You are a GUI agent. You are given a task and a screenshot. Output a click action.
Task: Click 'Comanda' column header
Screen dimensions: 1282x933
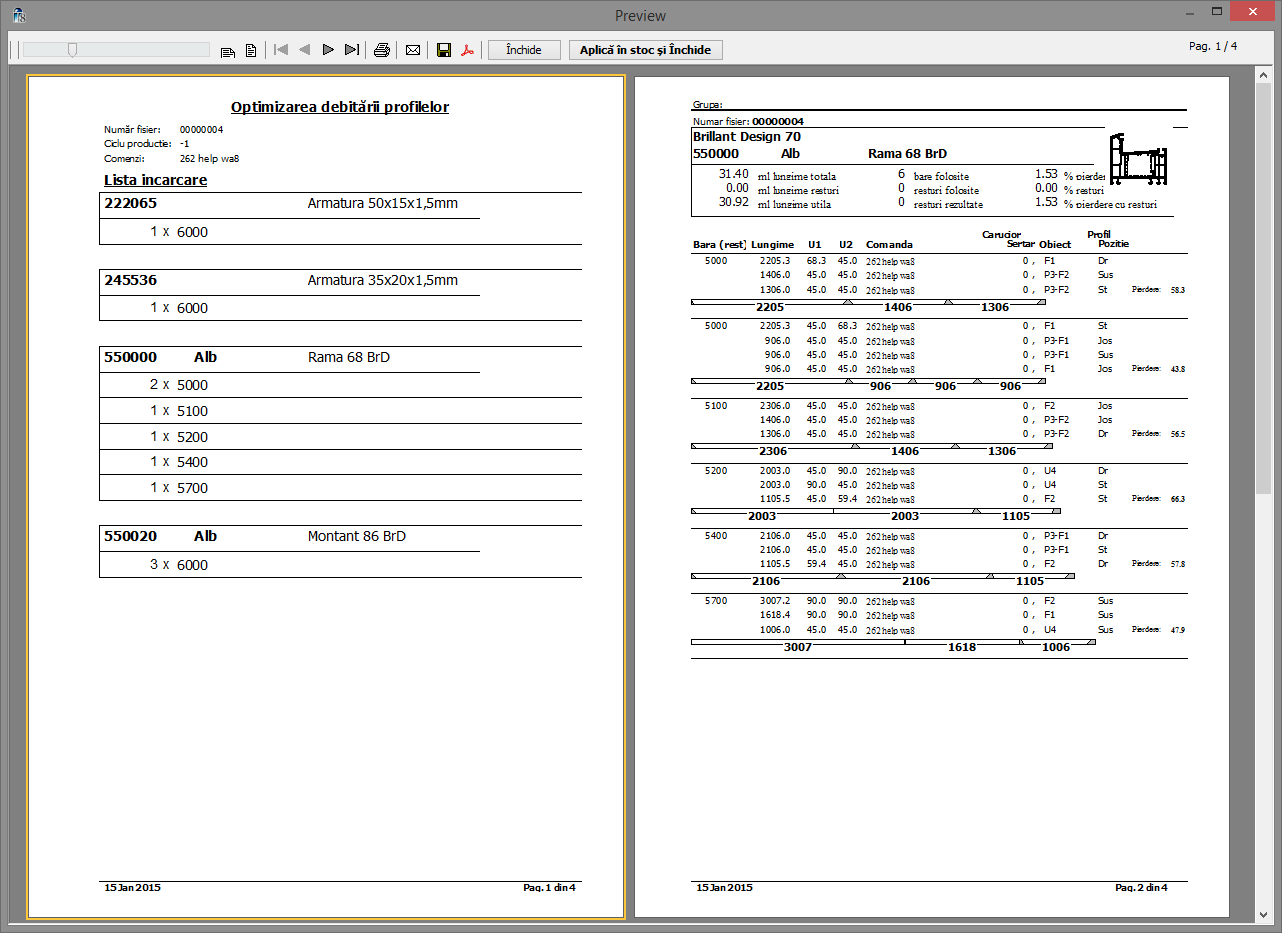pyautogui.click(x=889, y=244)
